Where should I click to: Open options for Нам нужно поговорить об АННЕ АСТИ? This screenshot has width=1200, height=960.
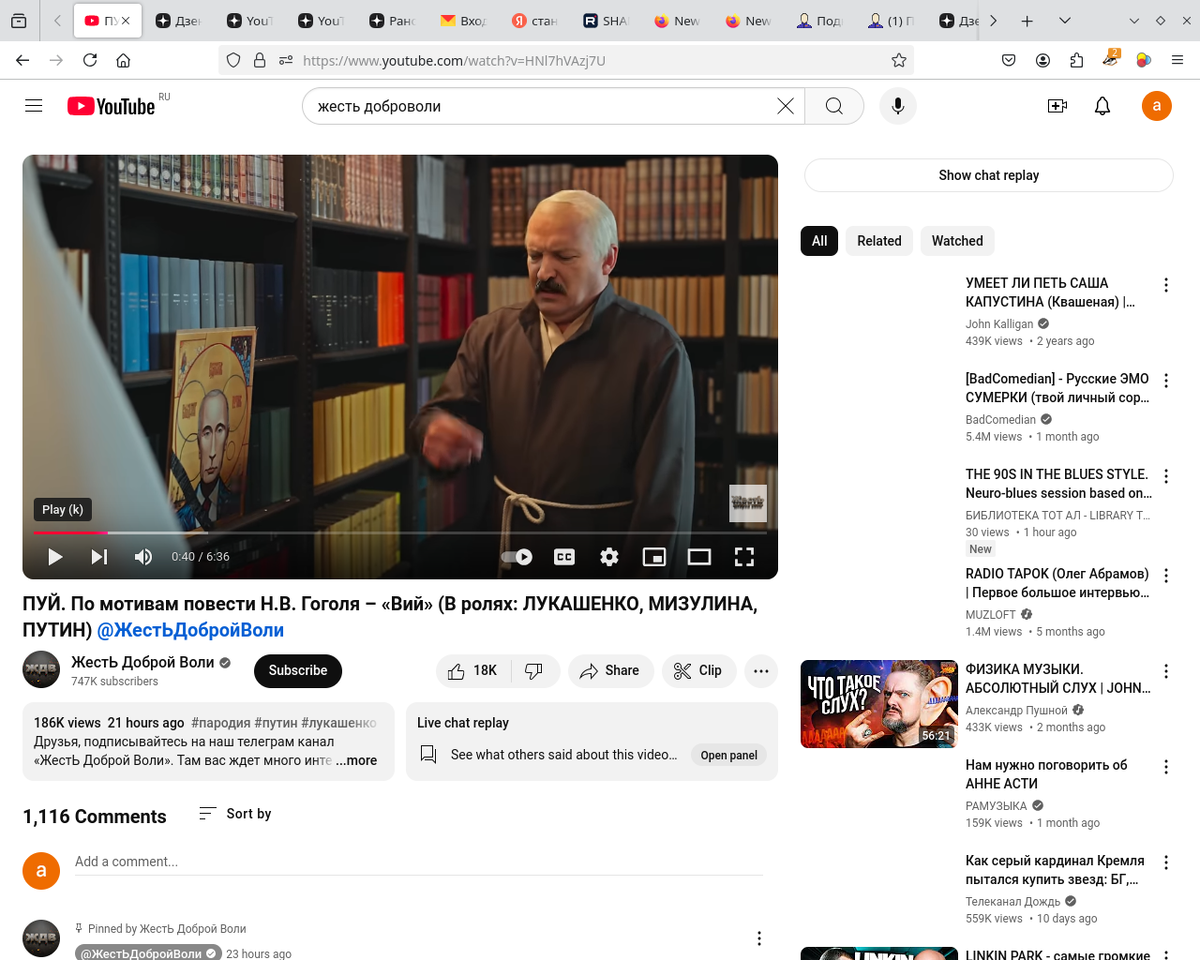[x=1166, y=766]
